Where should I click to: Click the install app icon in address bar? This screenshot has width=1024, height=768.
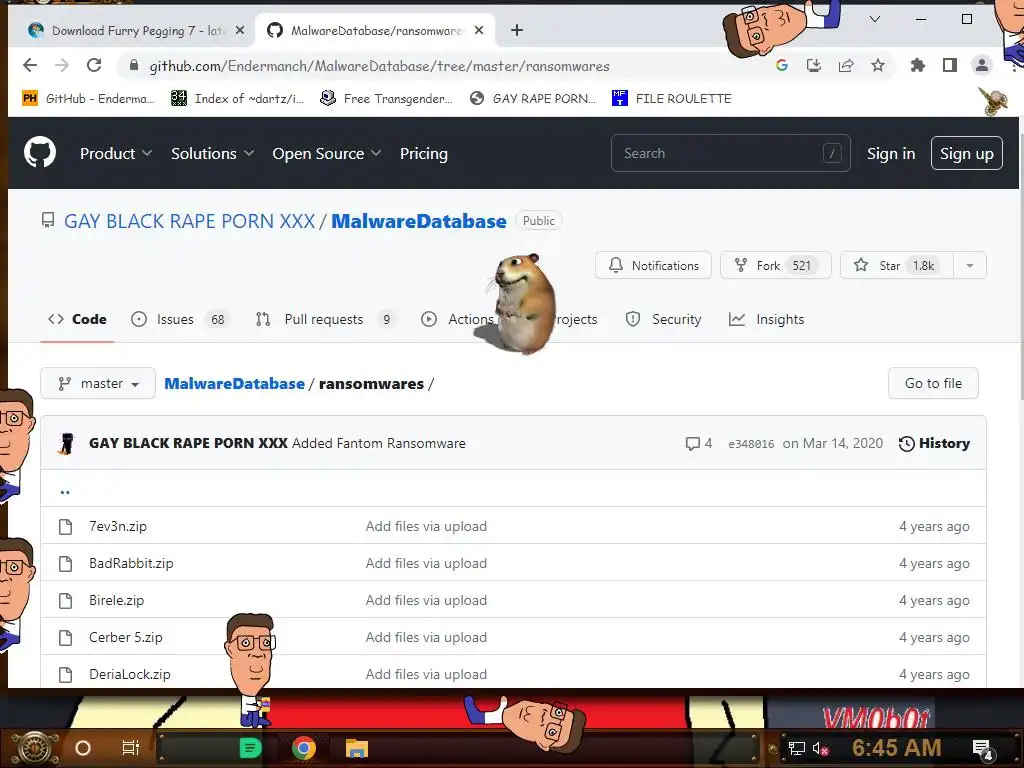tap(814, 65)
